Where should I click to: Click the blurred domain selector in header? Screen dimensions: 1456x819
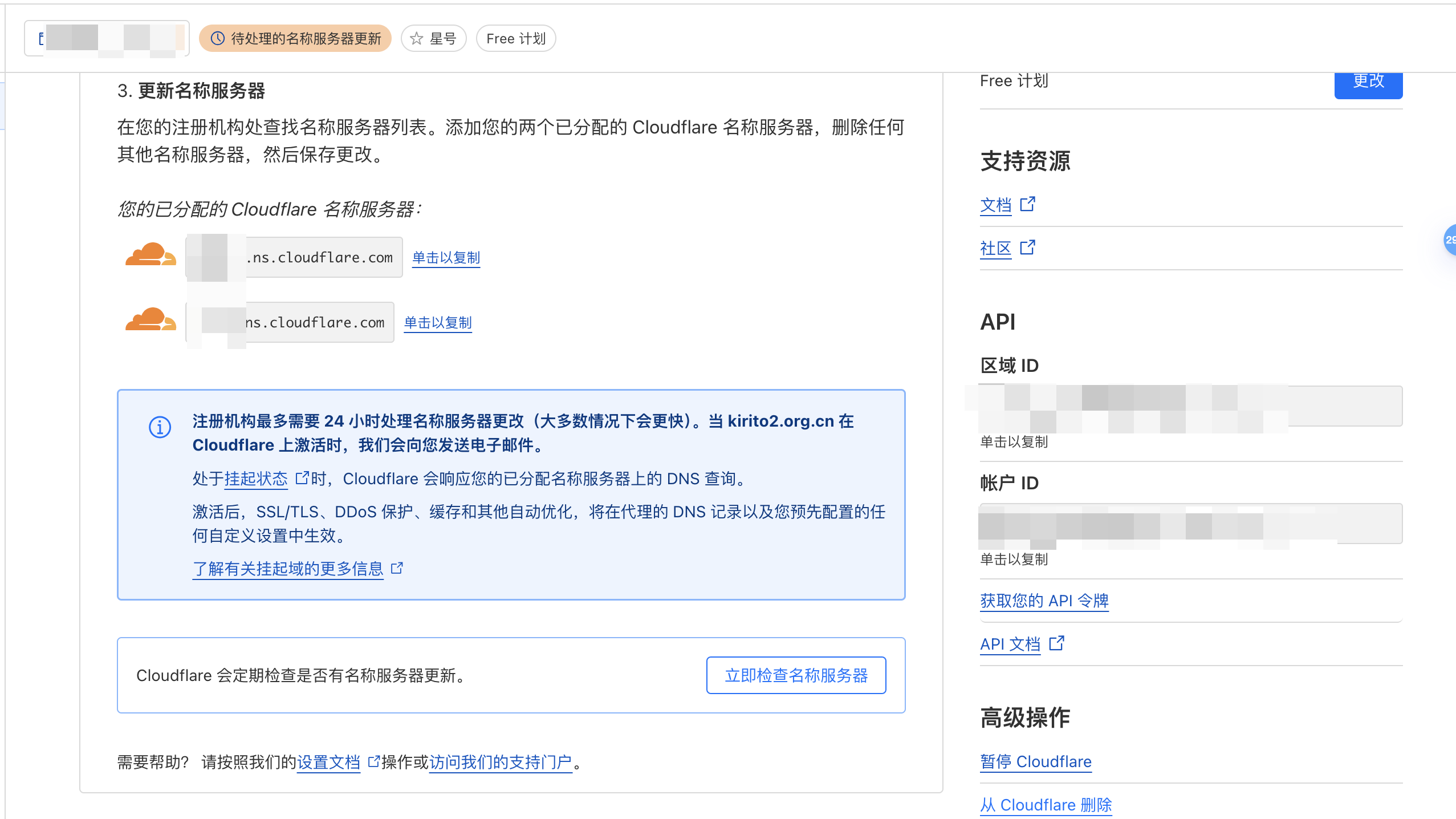point(107,38)
